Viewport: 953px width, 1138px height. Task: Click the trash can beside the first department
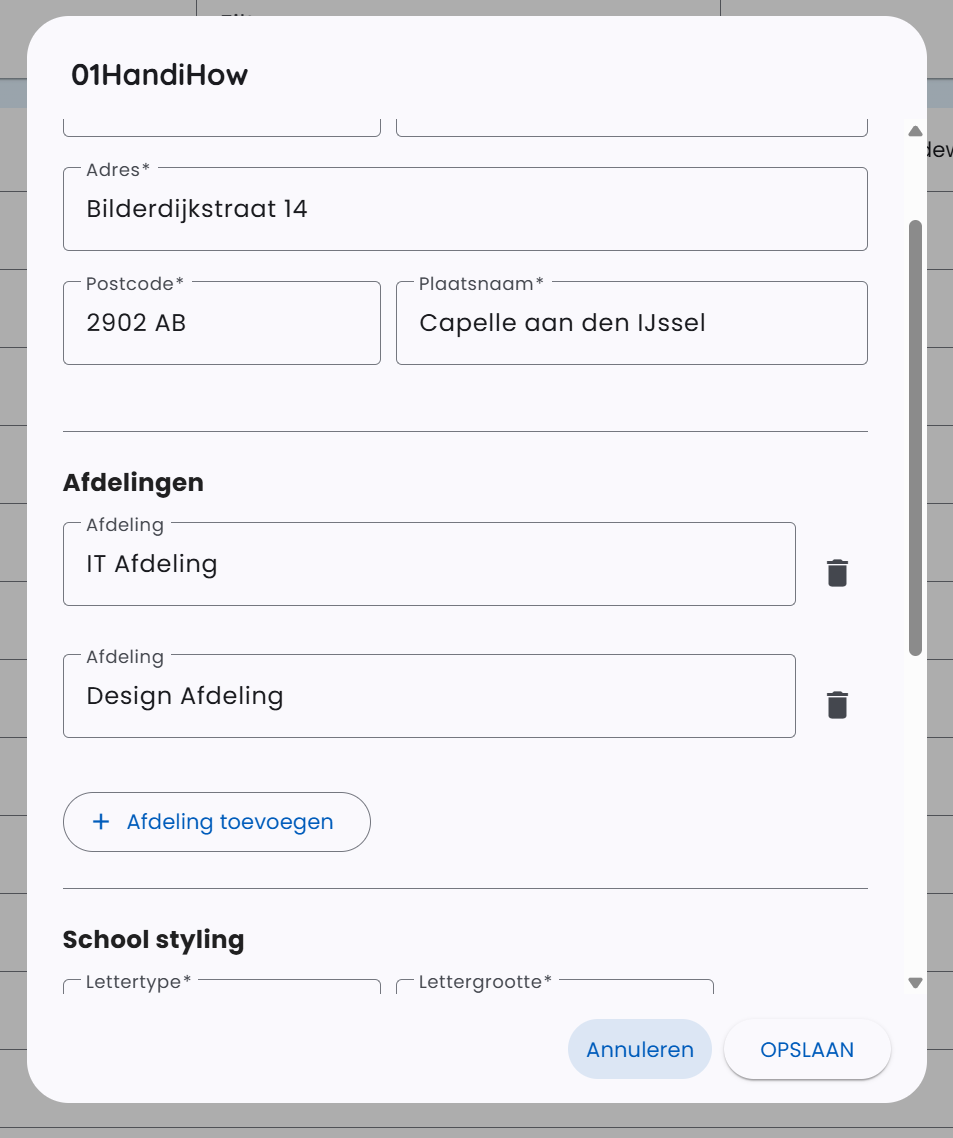tap(836, 572)
